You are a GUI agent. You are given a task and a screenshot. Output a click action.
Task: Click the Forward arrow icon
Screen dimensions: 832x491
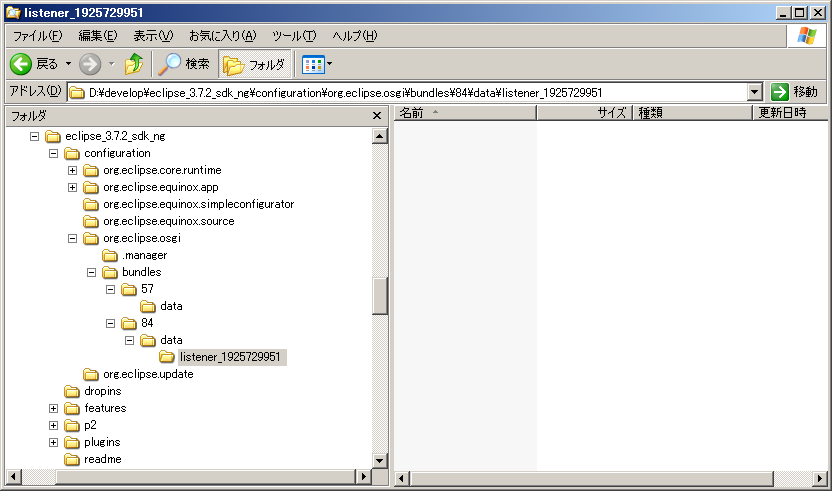[x=90, y=64]
